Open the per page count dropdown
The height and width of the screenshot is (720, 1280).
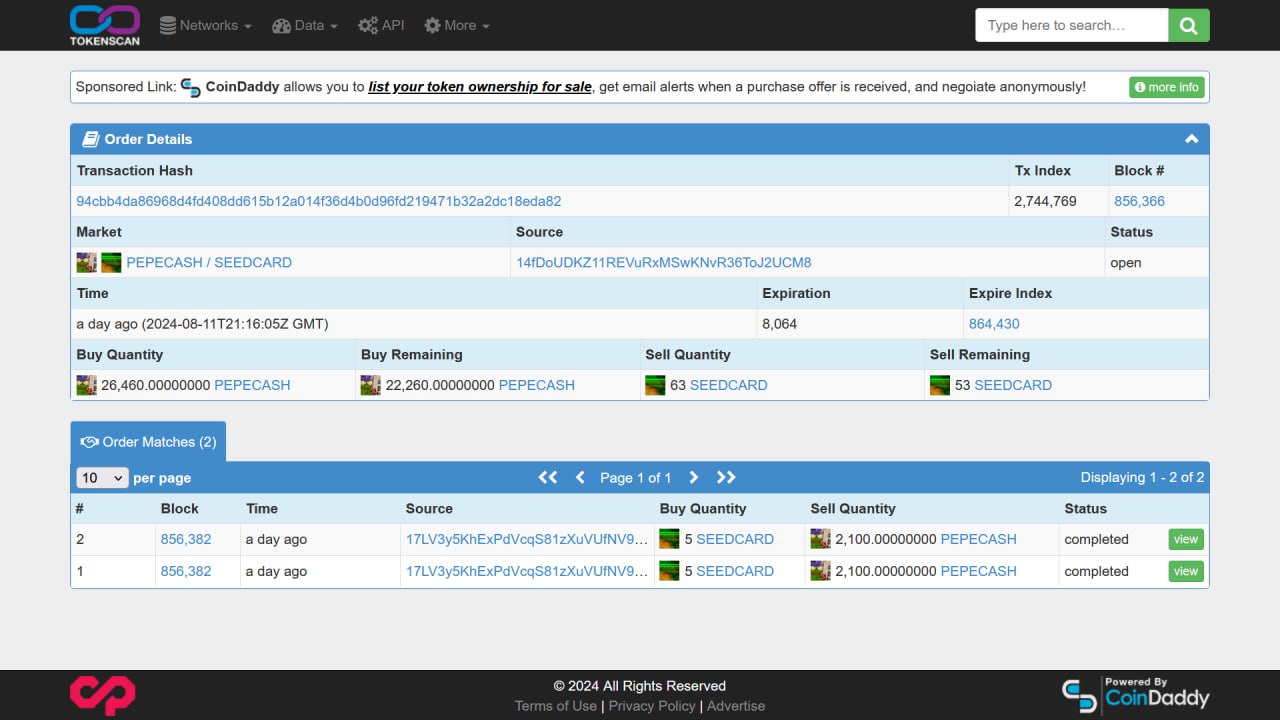tap(102, 478)
